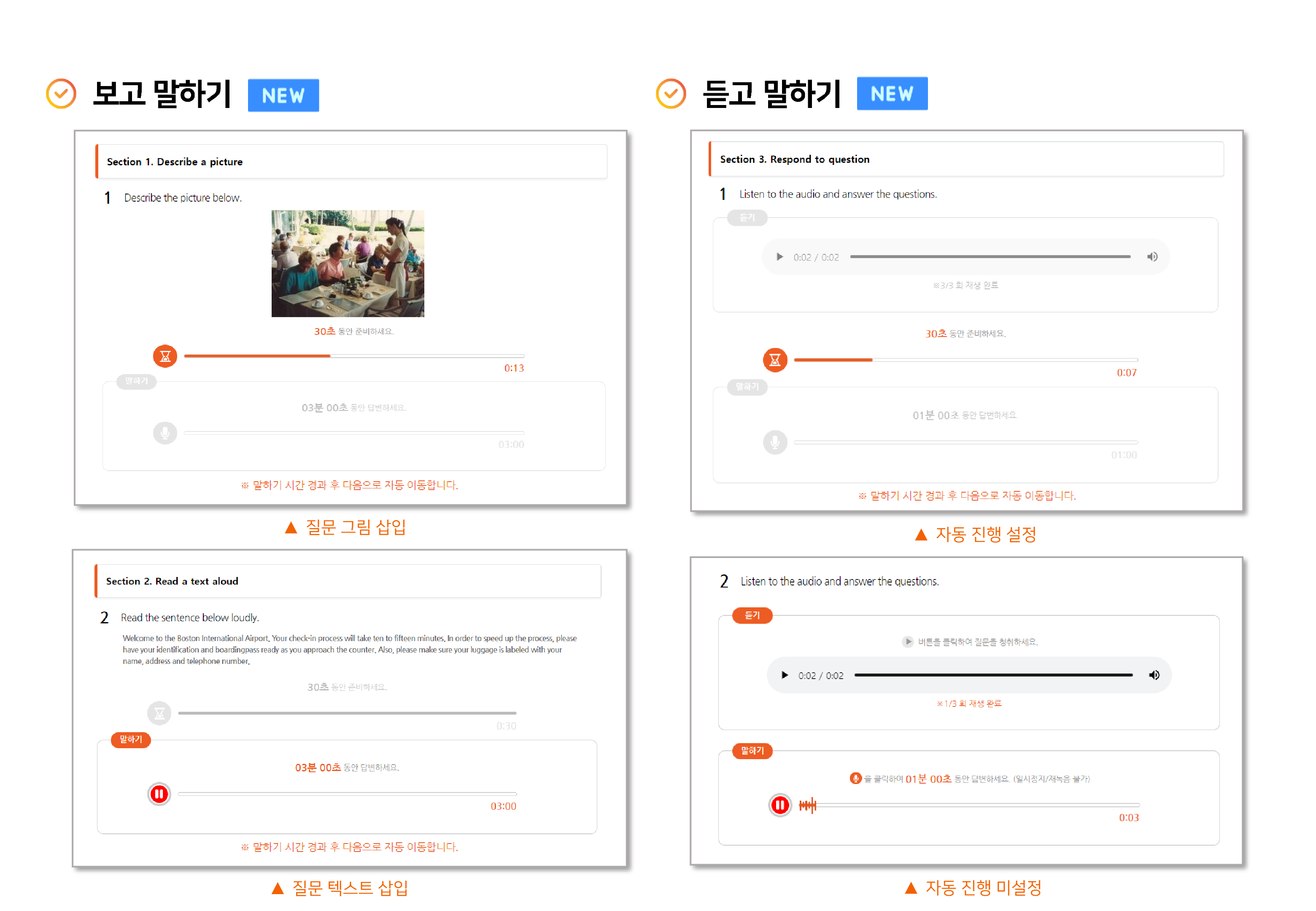
Task: Click the grey microphone icon in Section 3
Action: pos(775,442)
